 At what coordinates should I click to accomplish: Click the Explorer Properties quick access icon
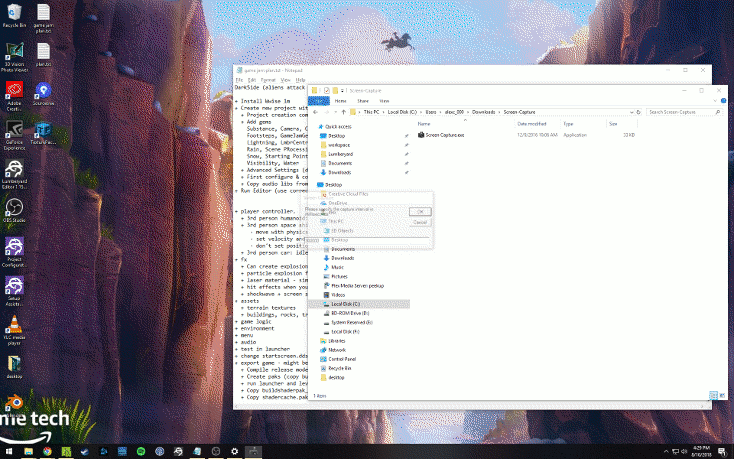click(326, 91)
